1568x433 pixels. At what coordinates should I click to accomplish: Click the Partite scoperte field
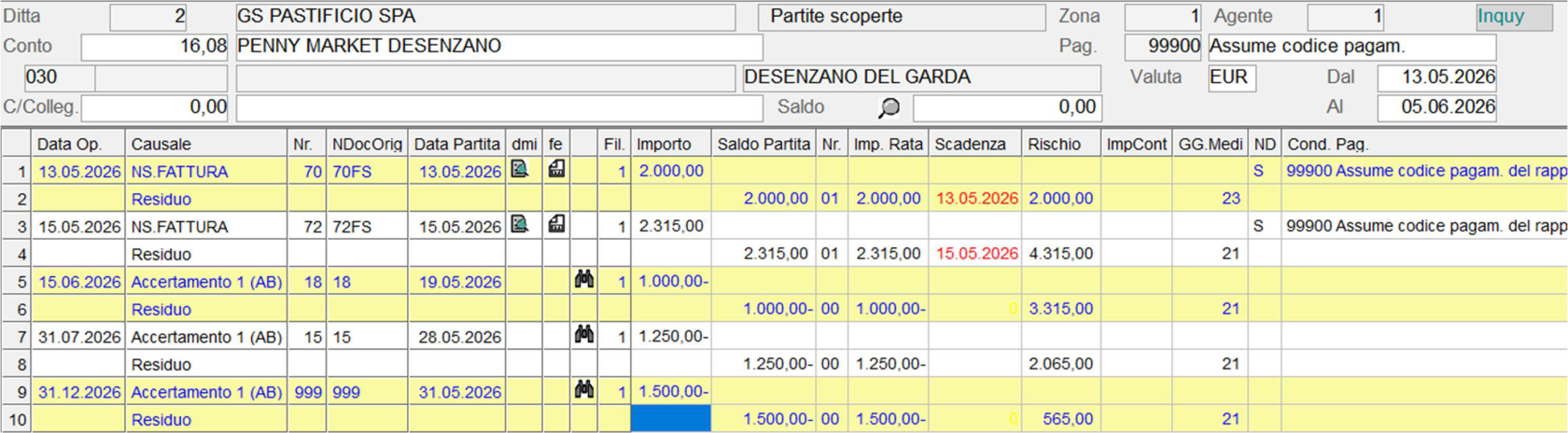pyautogui.click(x=902, y=17)
